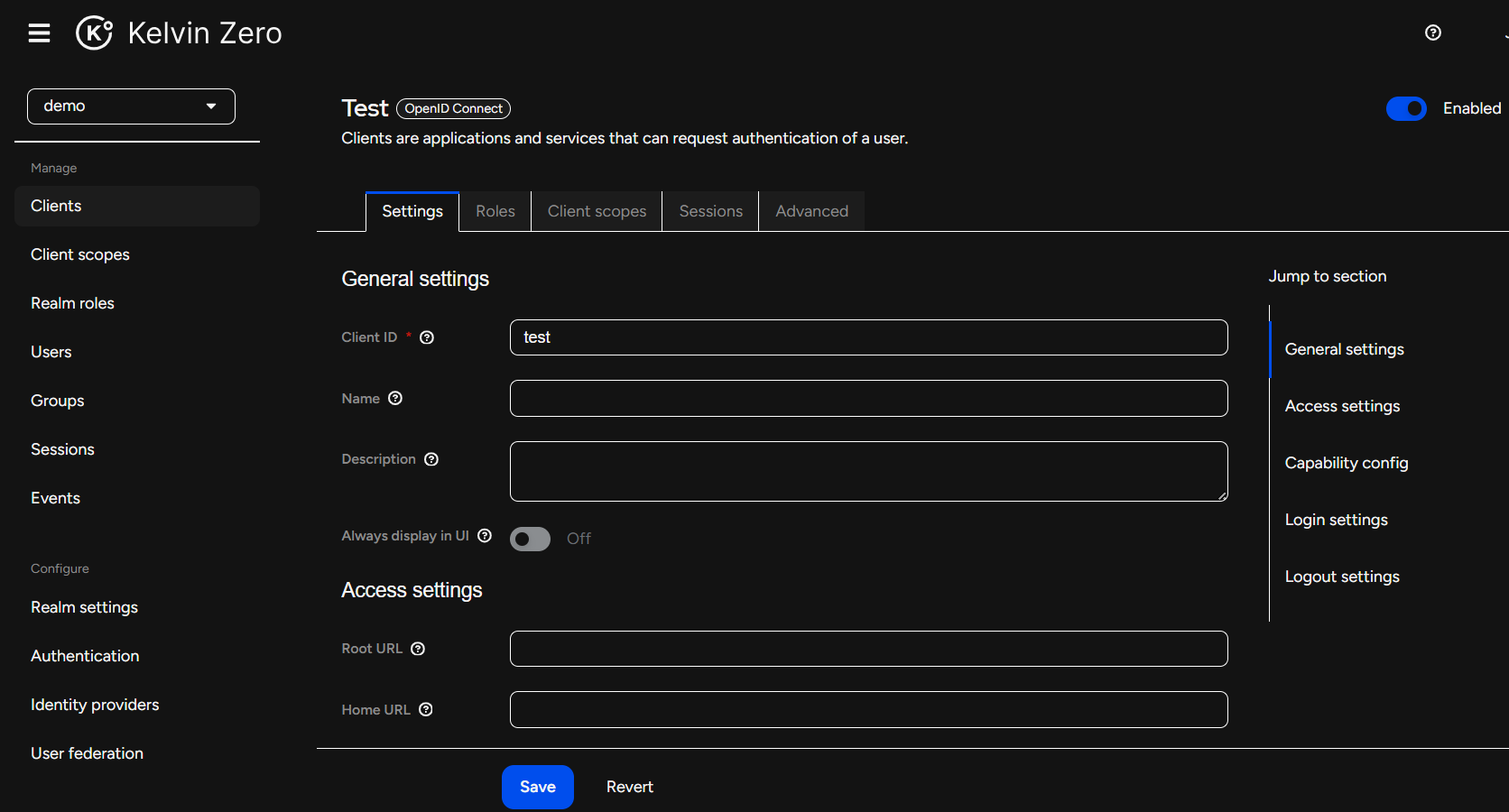
Task: Revert unsaved changes
Action: point(629,786)
